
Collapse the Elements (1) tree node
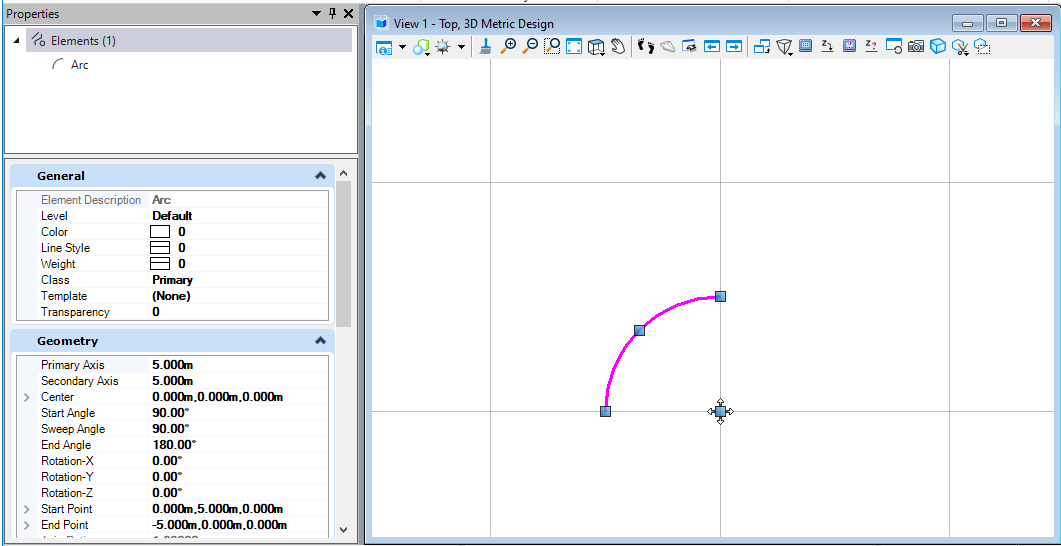pyautogui.click(x=16, y=41)
